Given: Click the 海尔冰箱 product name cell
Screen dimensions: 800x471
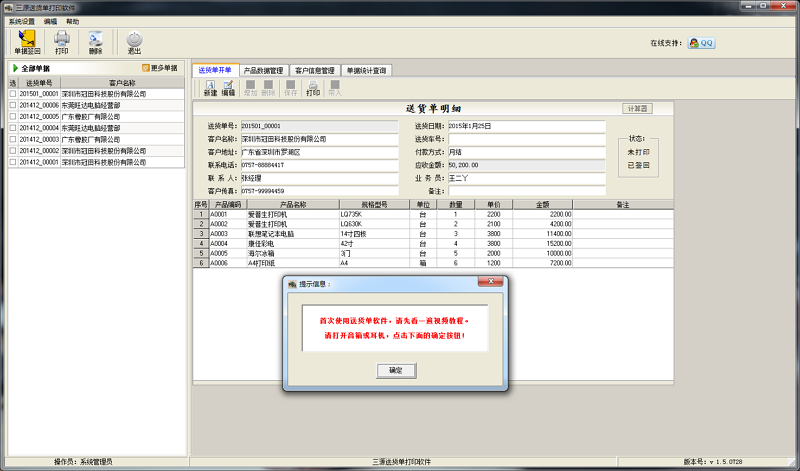Looking at the screenshot, I should (x=293, y=253).
